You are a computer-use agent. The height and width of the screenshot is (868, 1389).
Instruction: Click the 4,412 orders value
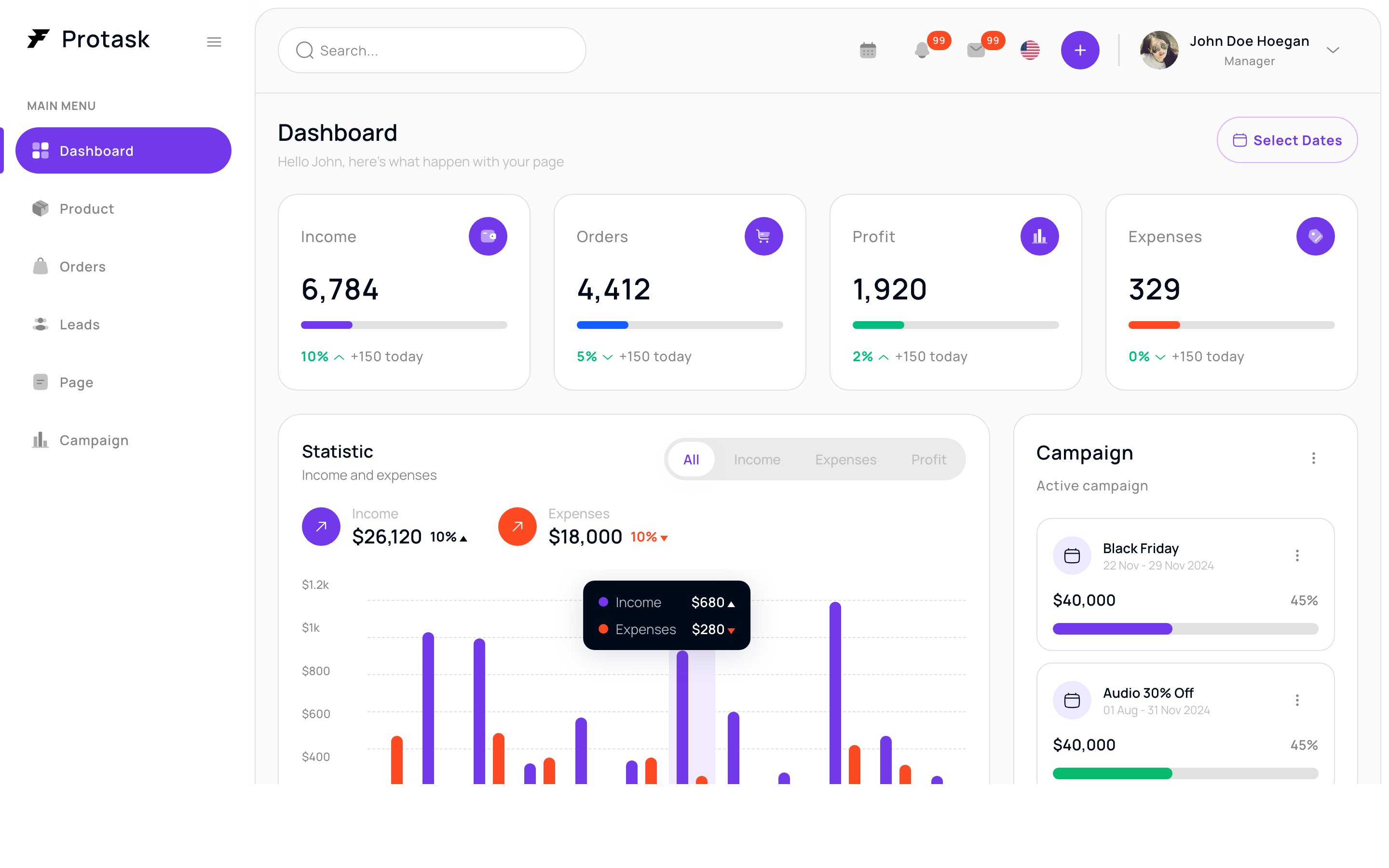pos(613,289)
